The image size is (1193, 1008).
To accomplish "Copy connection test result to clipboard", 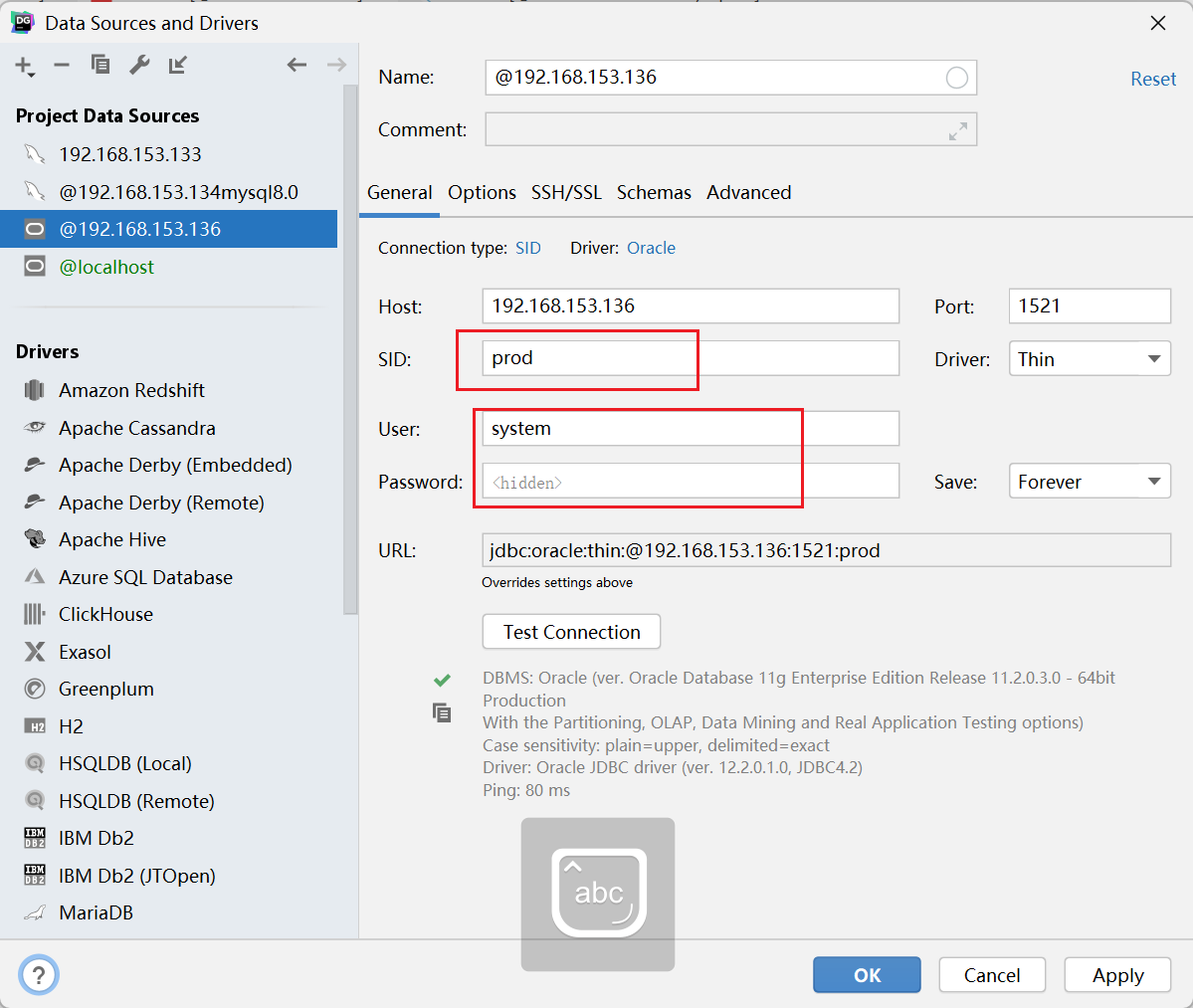I will [x=442, y=712].
